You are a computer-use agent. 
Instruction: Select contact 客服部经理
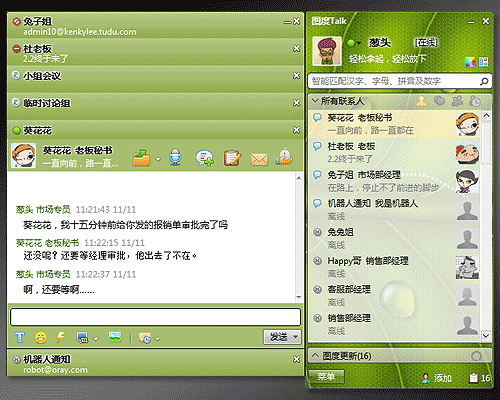[x=395, y=296]
